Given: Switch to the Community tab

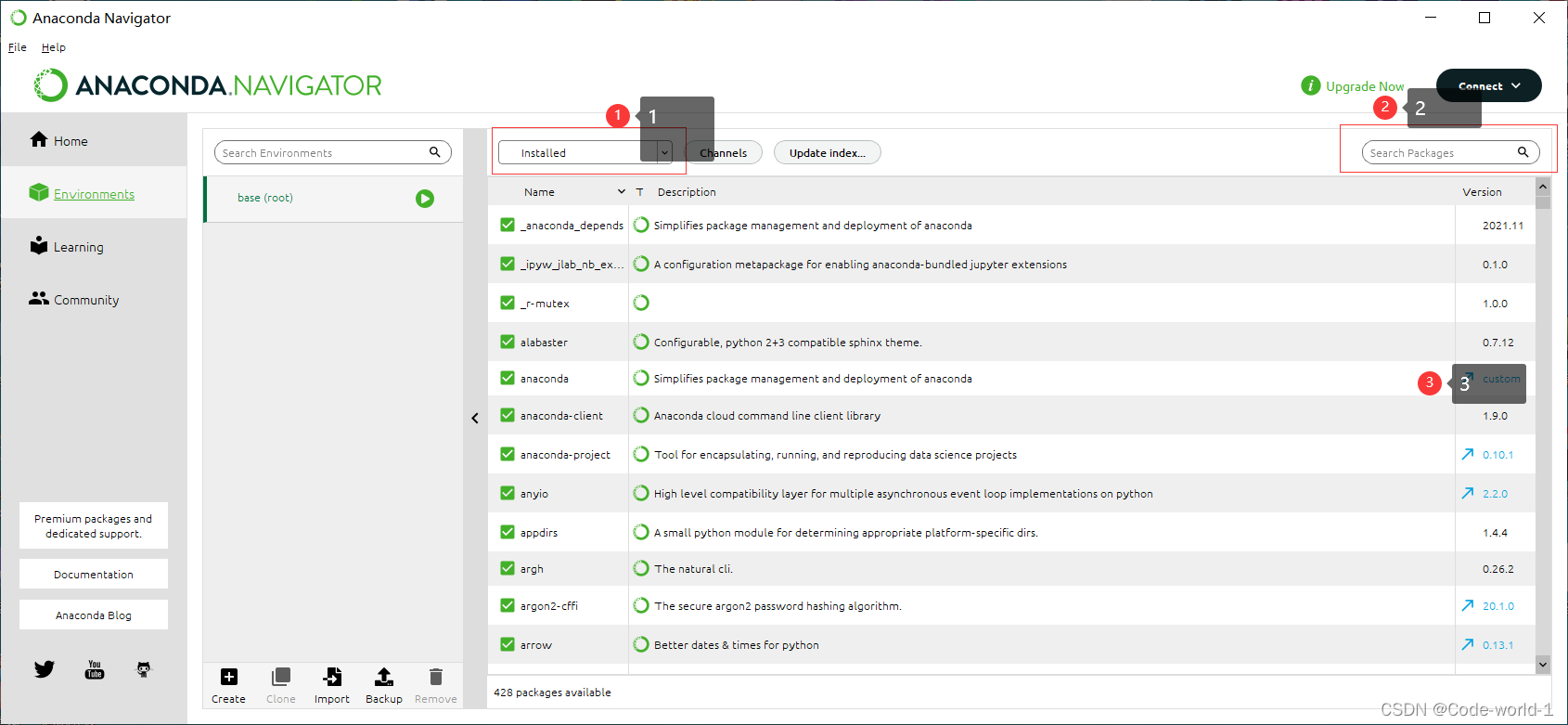Looking at the screenshot, I should (94, 299).
